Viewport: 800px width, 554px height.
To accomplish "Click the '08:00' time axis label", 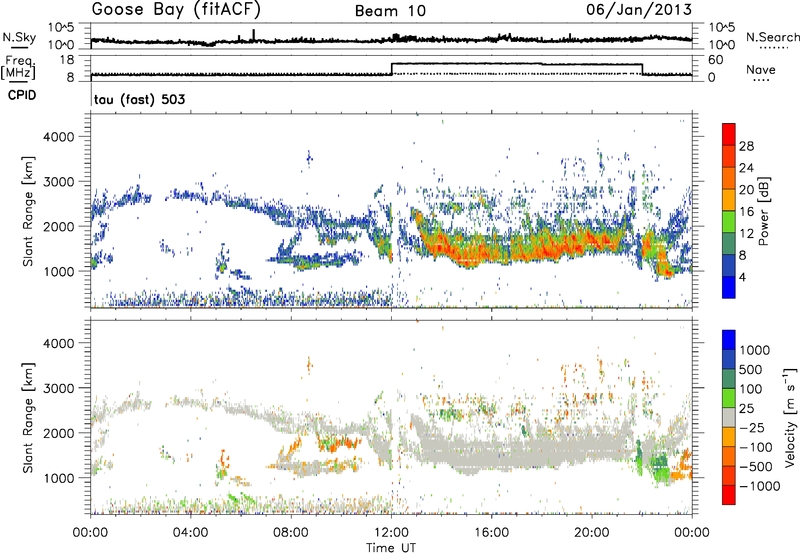I will (x=291, y=532).
